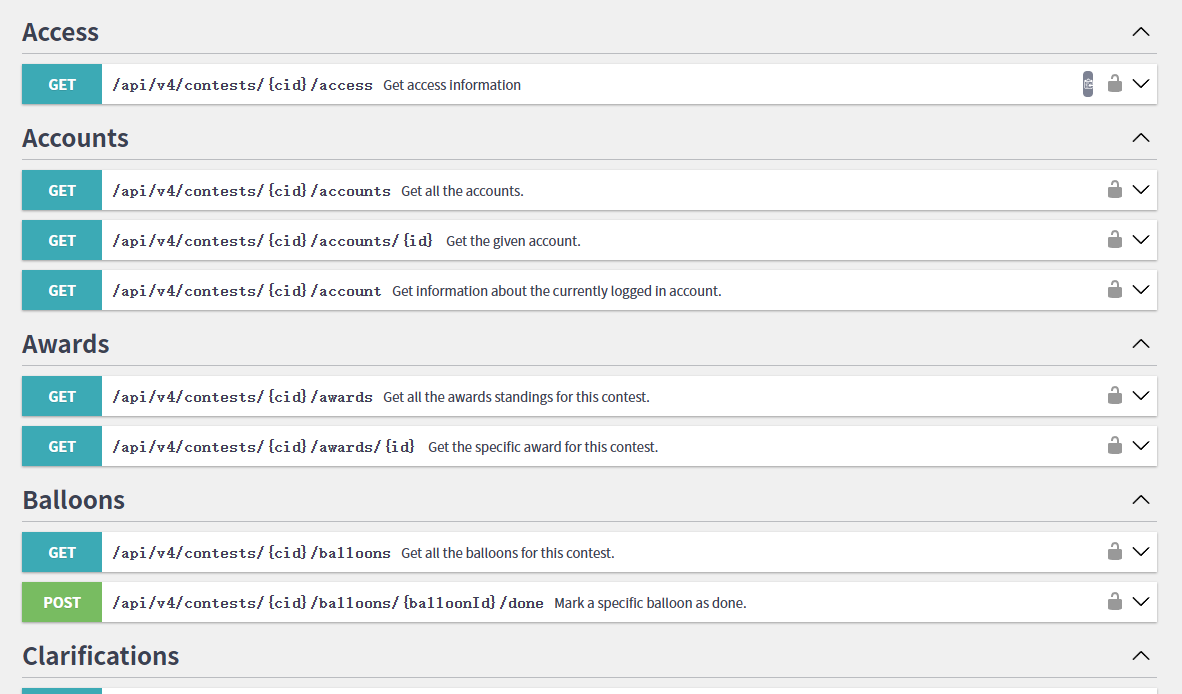Click the lock on get all balloons endpoint
Viewport: 1182px width, 694px height.
[1115, 552]
